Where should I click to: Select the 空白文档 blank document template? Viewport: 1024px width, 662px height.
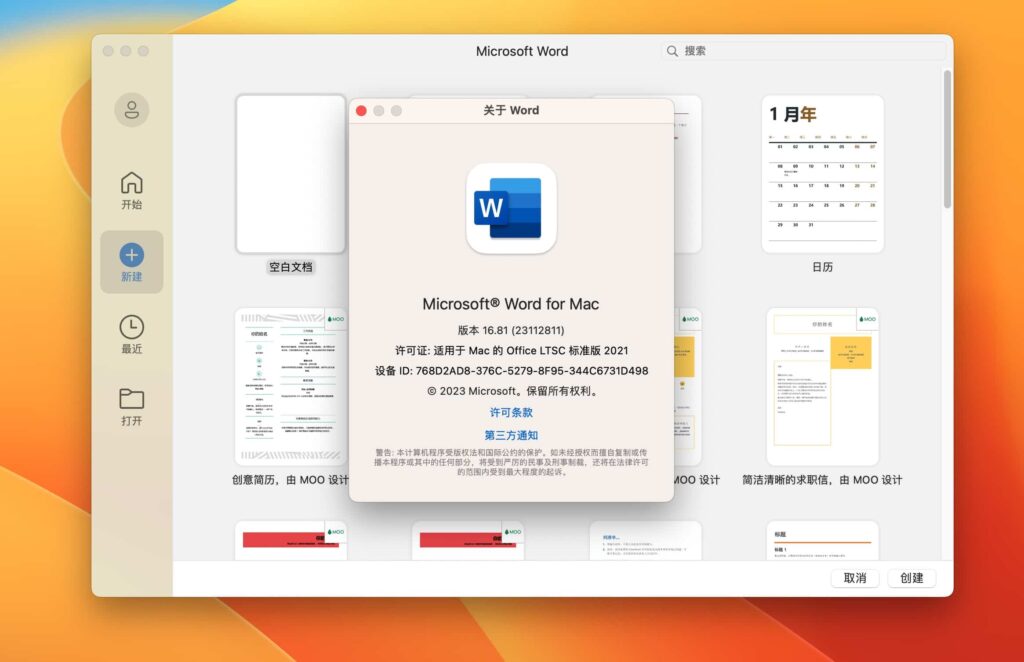pos(291,174)
